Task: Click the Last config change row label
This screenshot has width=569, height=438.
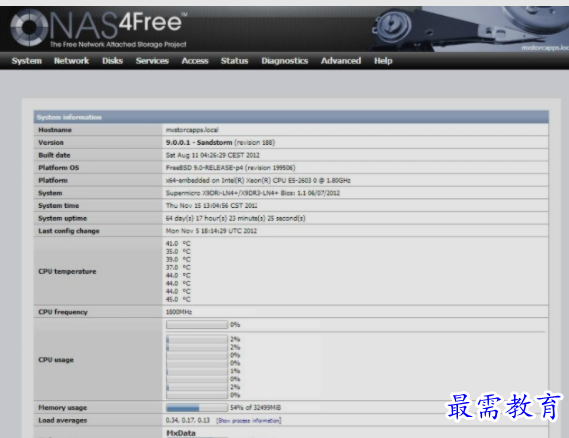Action: point(69,231)
